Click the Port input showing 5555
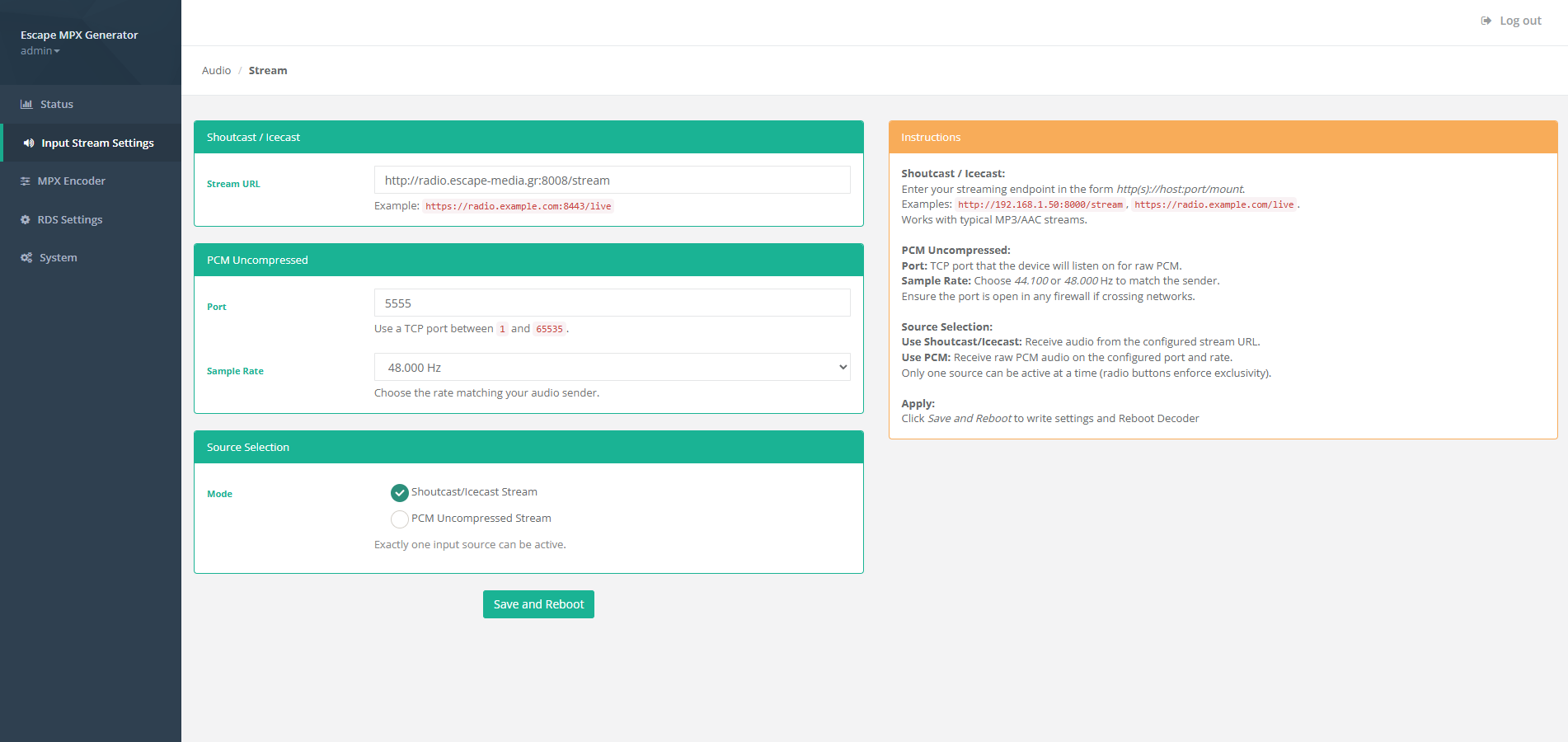 612,303
